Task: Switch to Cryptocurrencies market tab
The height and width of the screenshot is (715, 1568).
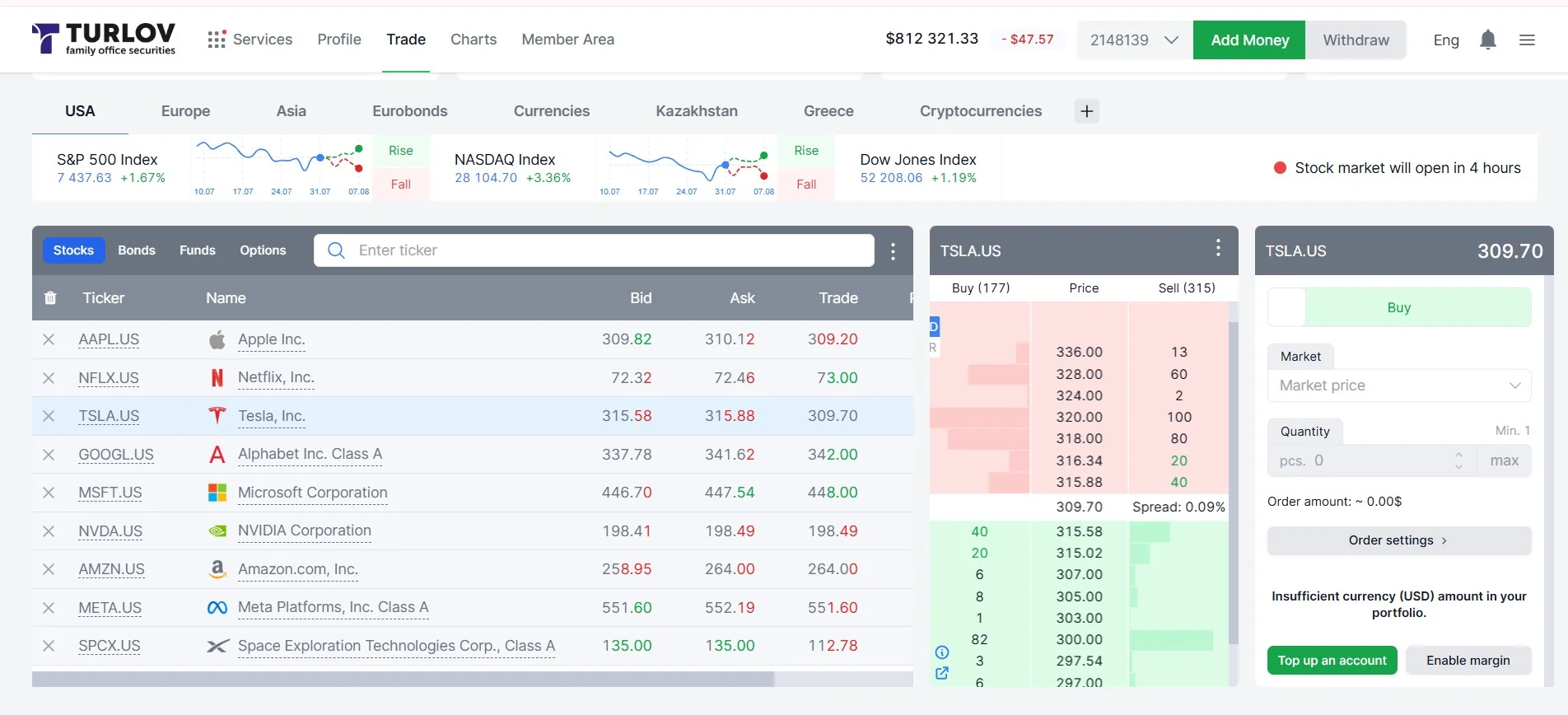Action: 981,111
